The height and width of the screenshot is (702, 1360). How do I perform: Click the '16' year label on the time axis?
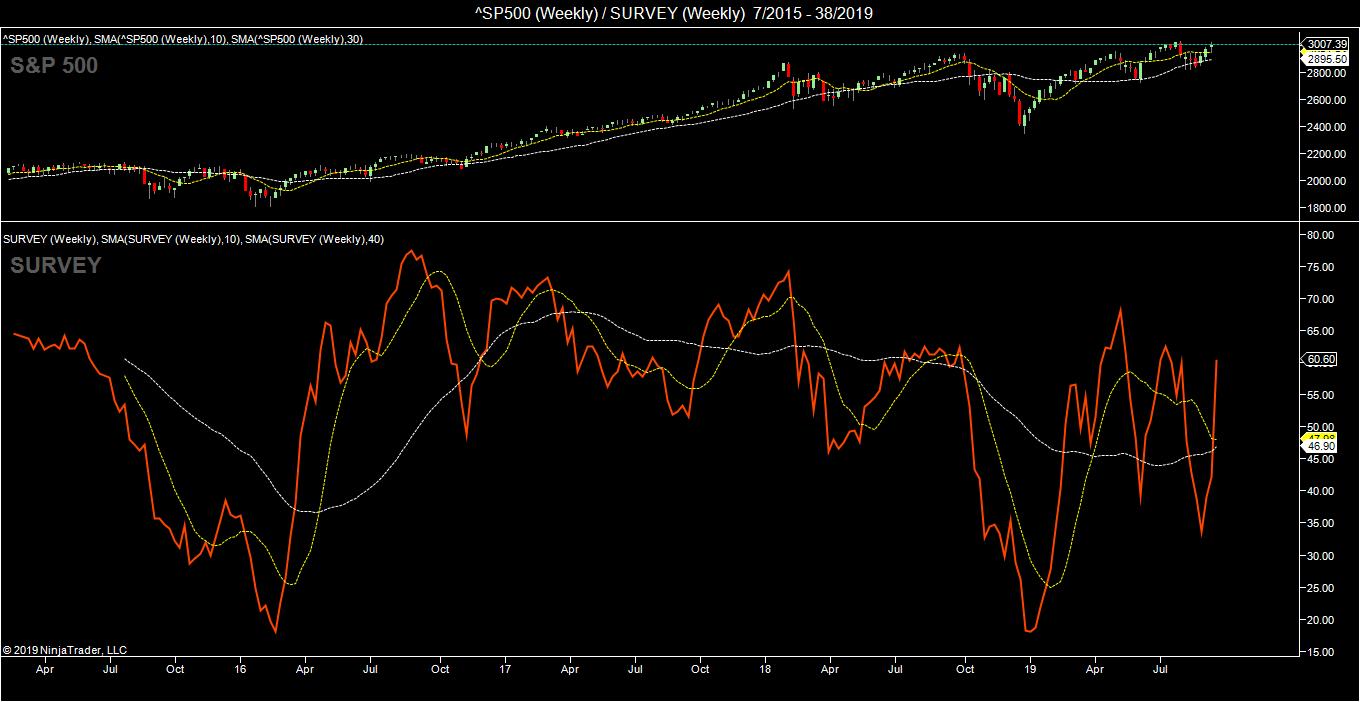241,669
